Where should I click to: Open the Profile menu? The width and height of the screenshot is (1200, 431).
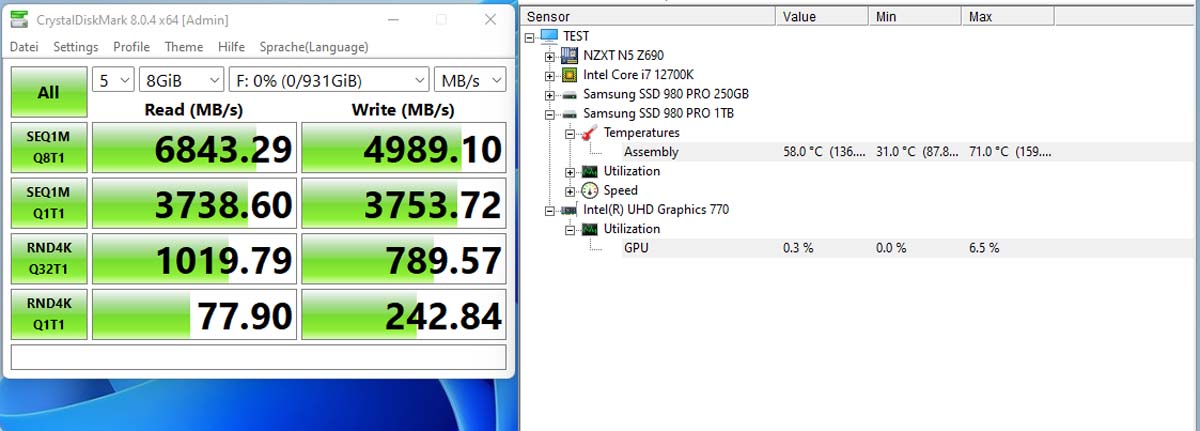[131, 47]
